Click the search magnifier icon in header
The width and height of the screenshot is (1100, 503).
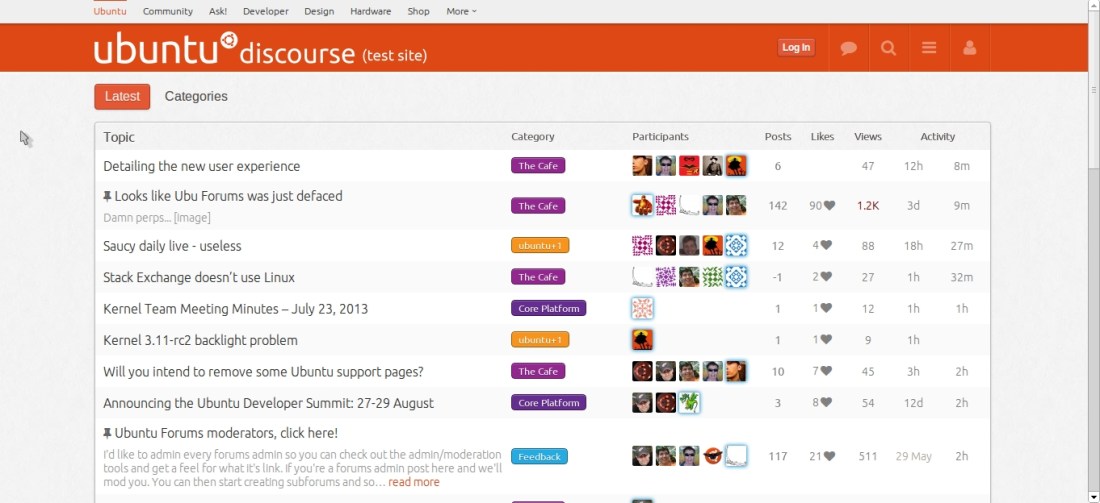click(889, 48)
